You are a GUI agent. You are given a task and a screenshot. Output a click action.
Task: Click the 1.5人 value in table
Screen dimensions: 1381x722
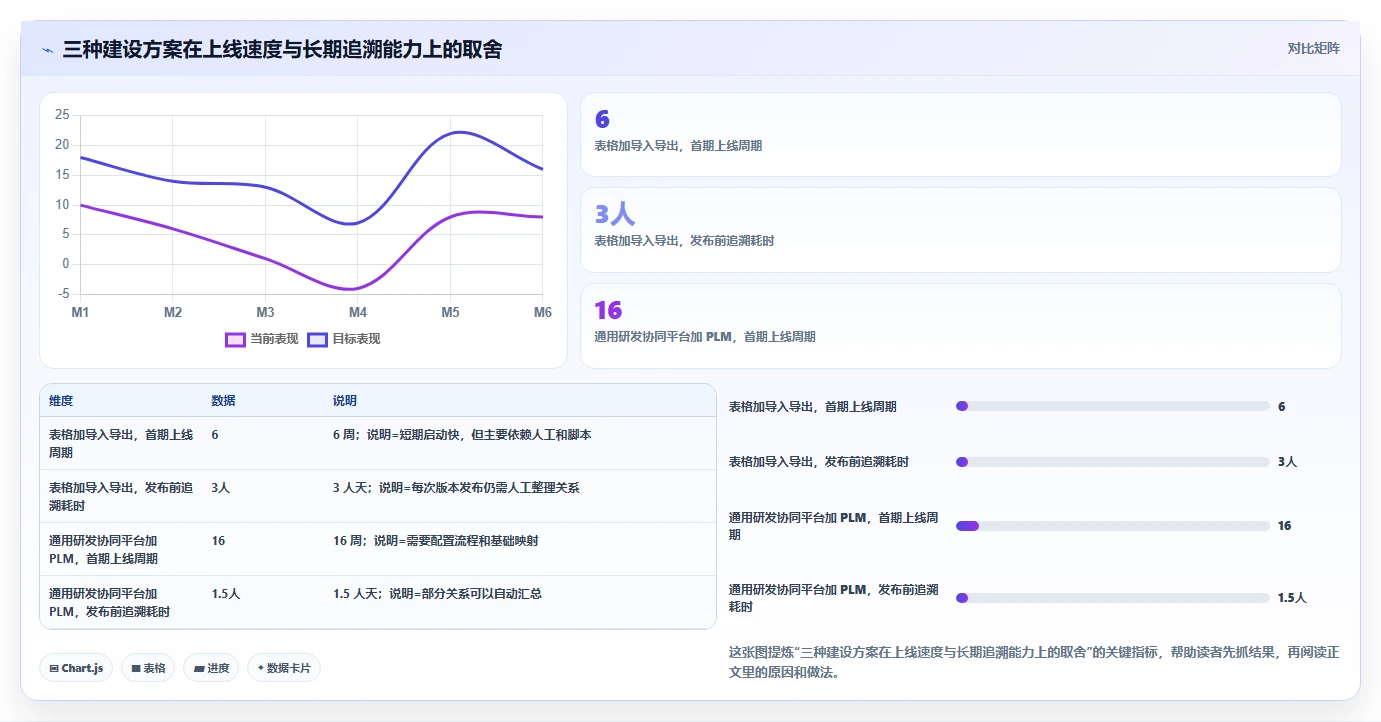(226, 594)
